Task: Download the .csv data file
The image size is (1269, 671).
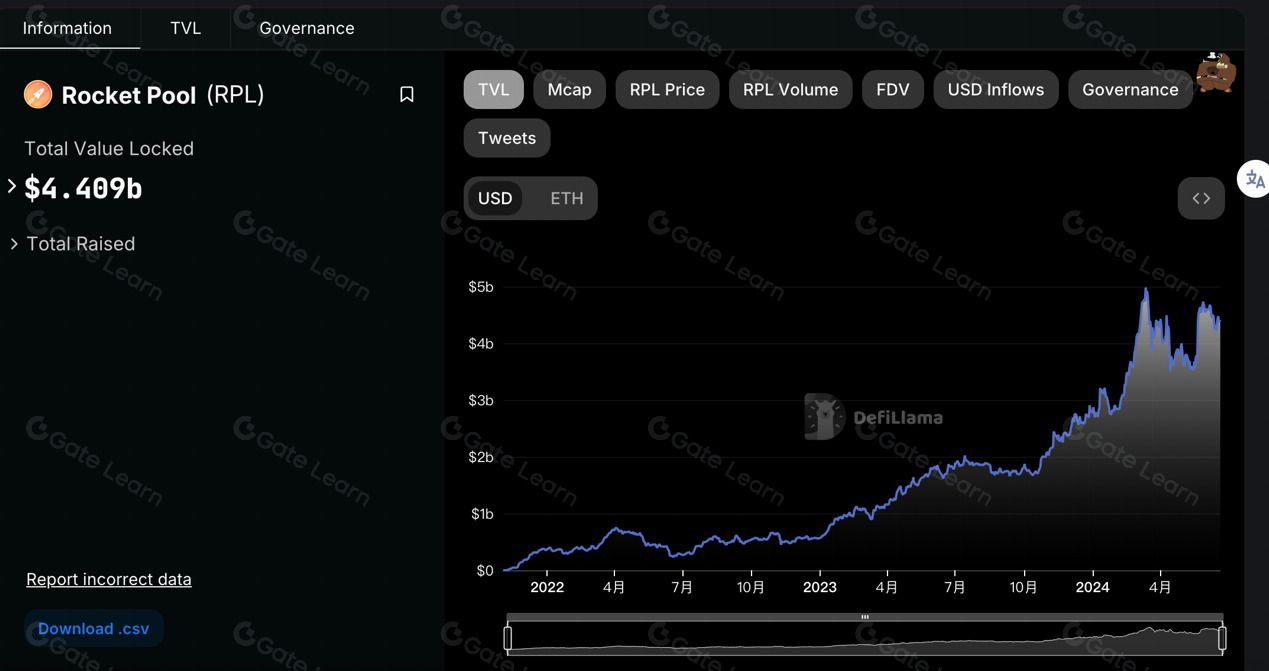Action: pyautogui.click(x=94, y=629)
